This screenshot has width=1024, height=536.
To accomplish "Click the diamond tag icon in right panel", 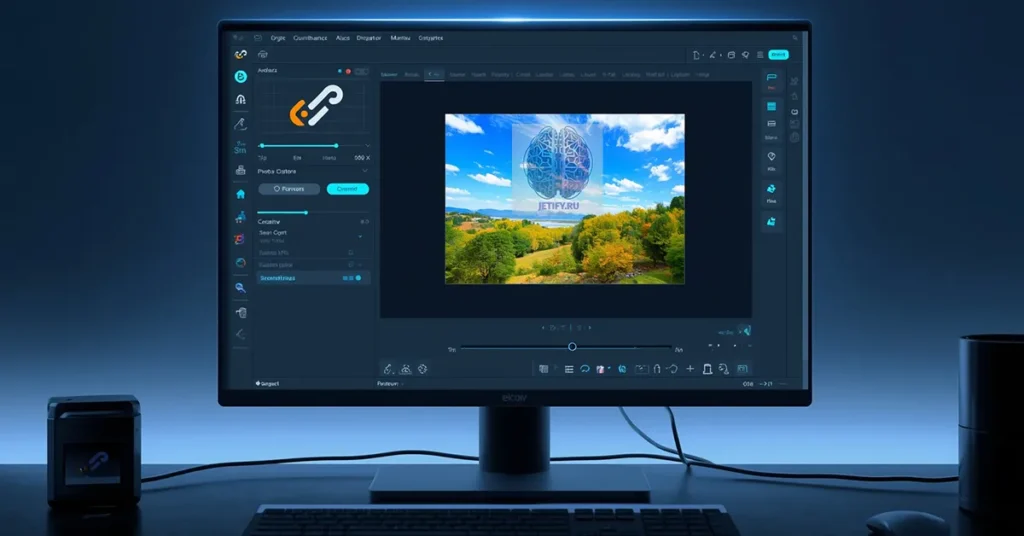I will click(771, 157).
